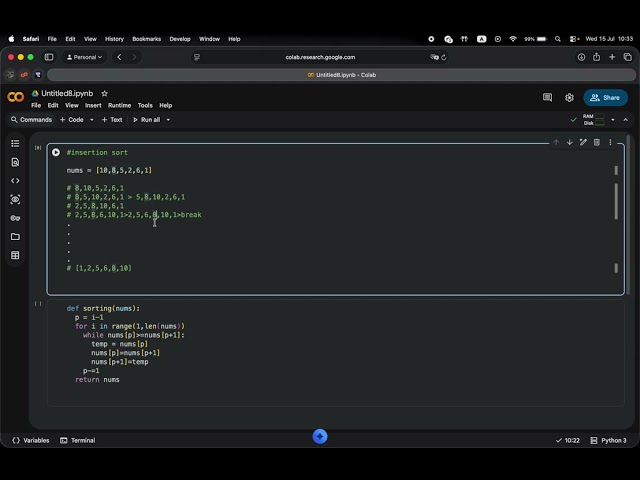This screenshot has width=640, height=480.
Task: Click the colab.research.google.com address bar
Action: point(320,57)
